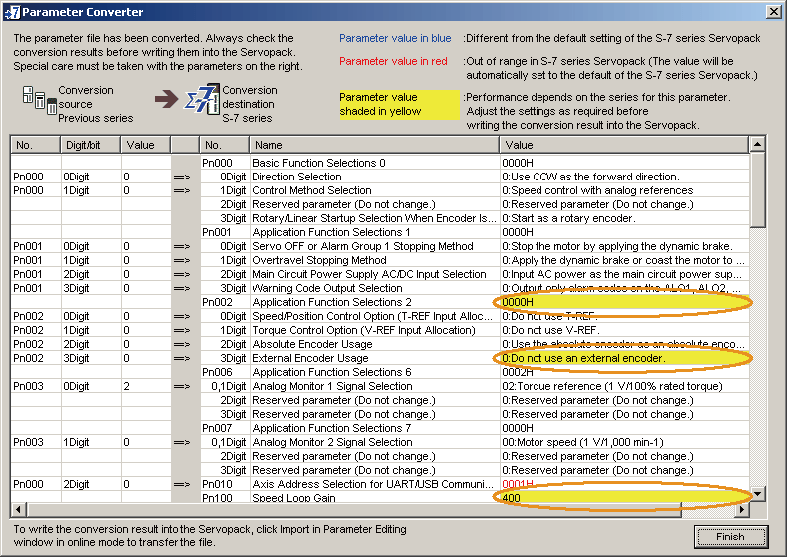Close the Parameter Converter dialog
787x557 pixels.
[x=773, y=12]
